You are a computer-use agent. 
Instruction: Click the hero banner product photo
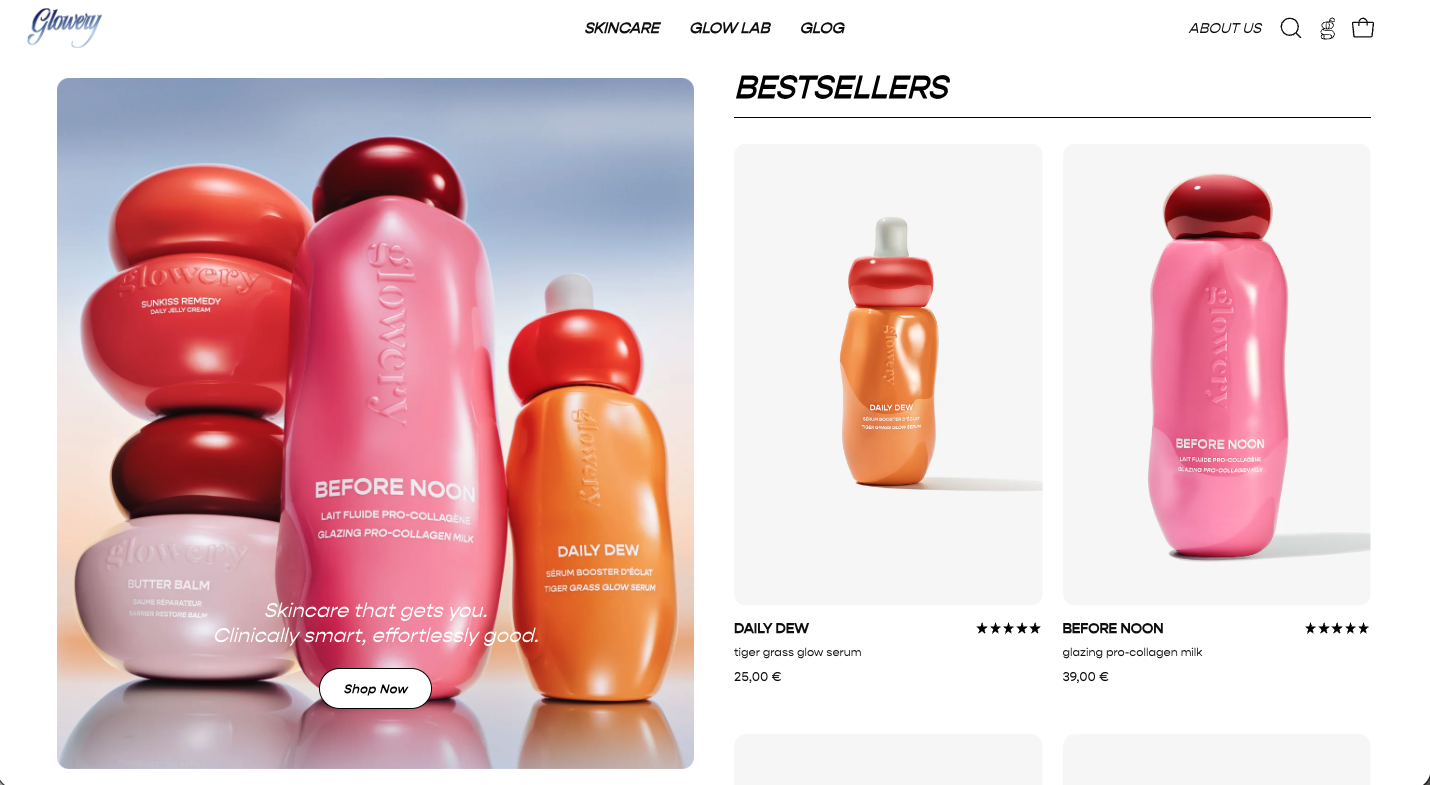coord(375,423)
